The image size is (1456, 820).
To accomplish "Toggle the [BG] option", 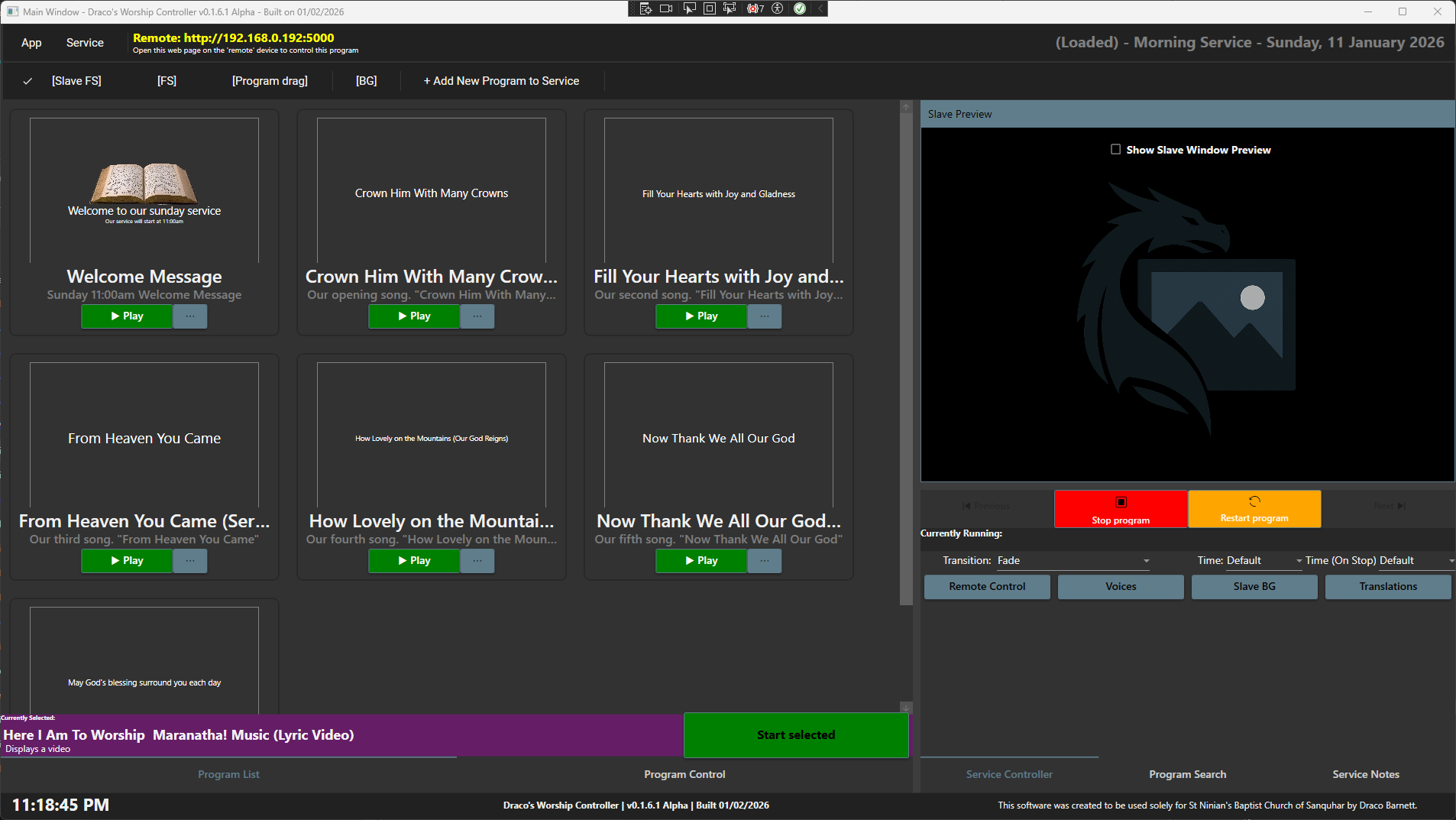I will click(x=366, y=81).
